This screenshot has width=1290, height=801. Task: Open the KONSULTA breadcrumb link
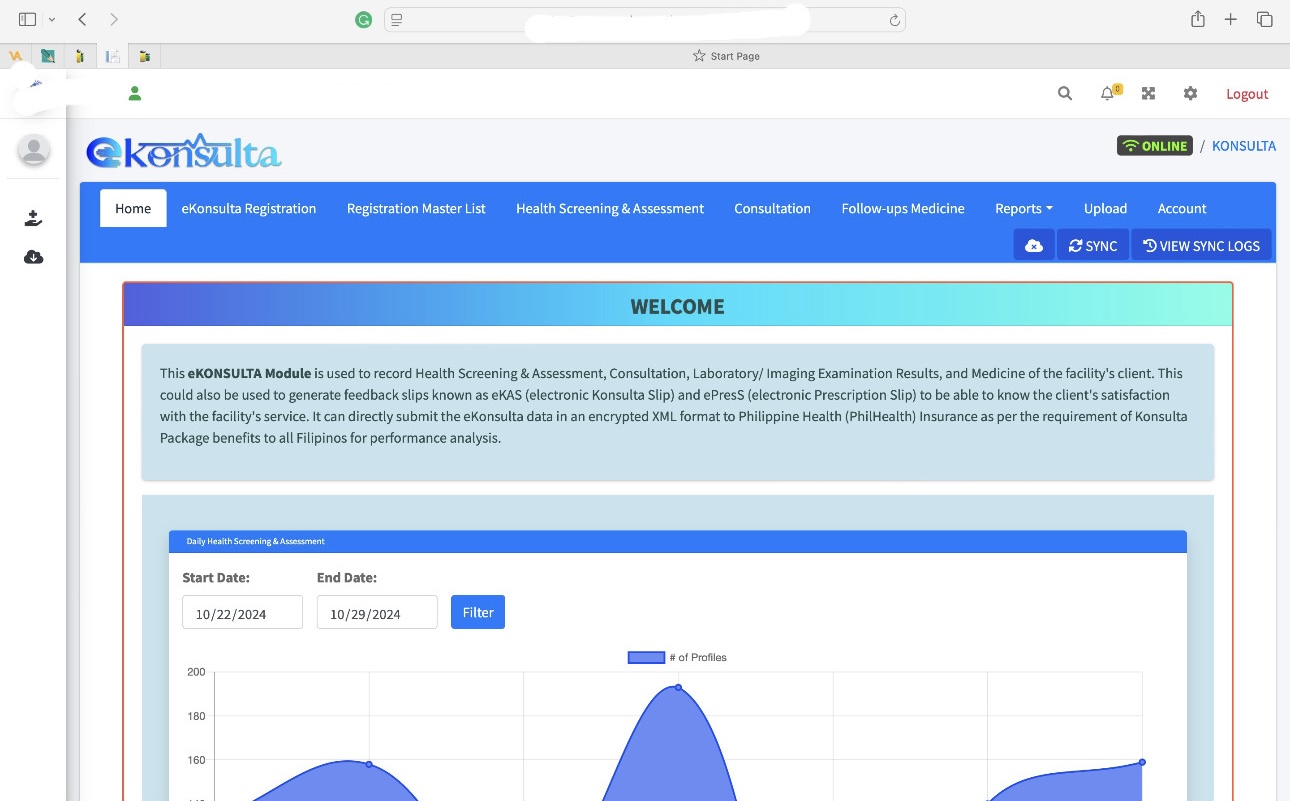(x=1244, y=146)
